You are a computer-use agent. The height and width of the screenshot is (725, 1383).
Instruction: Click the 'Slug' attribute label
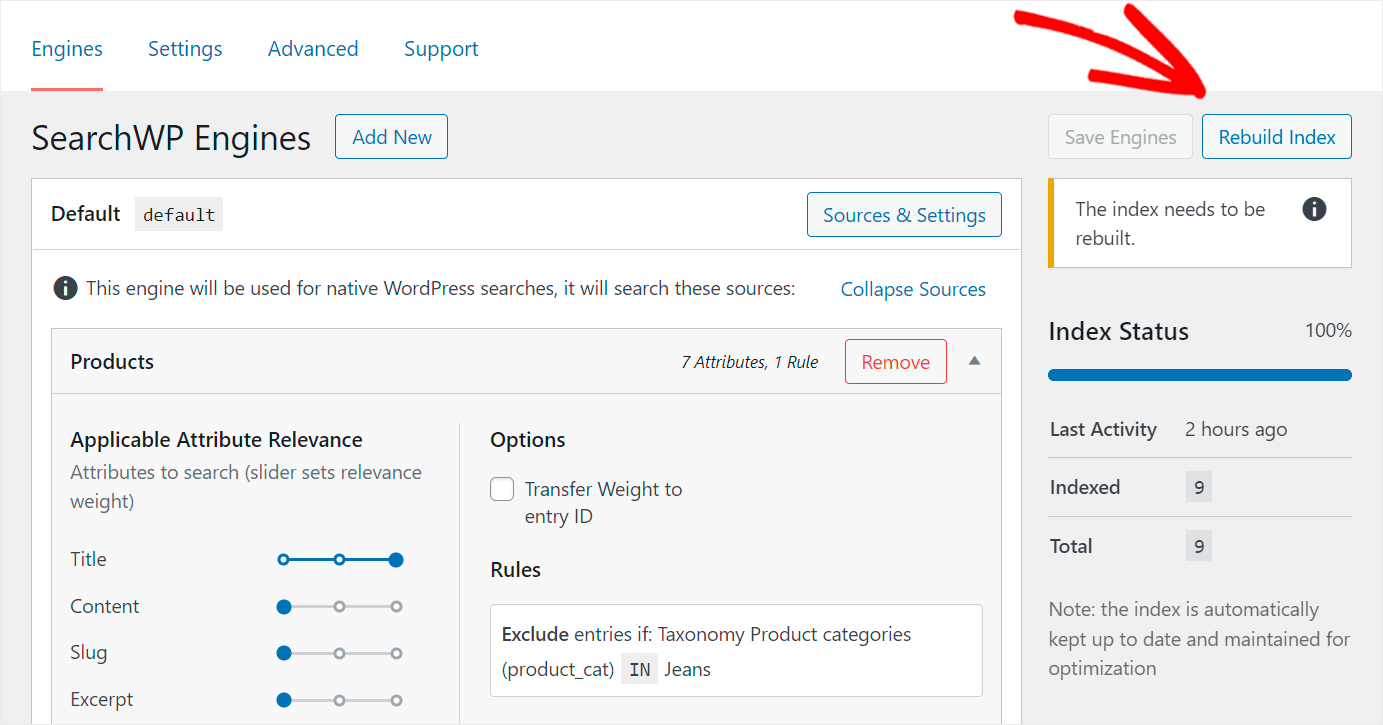[88, 653]
